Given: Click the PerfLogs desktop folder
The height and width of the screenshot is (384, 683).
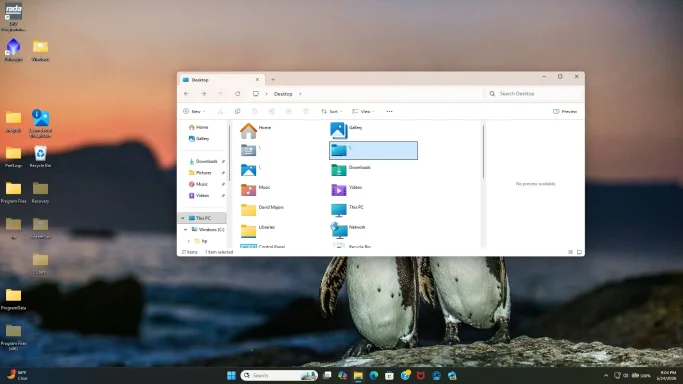Looking at the screenshot, I should pos(14,157).
